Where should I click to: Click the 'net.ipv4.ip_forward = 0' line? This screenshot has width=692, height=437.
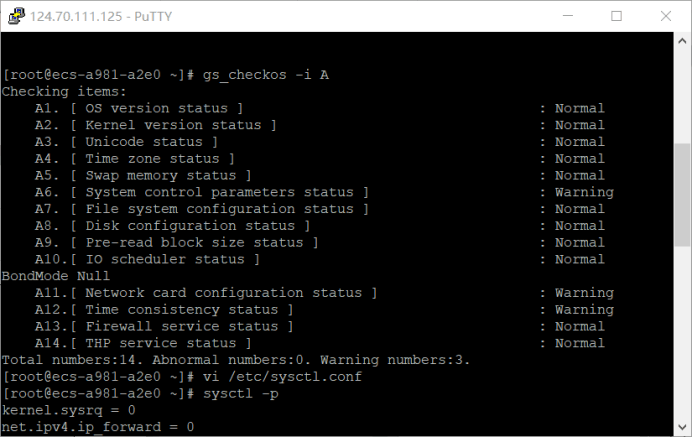[98, 427]
